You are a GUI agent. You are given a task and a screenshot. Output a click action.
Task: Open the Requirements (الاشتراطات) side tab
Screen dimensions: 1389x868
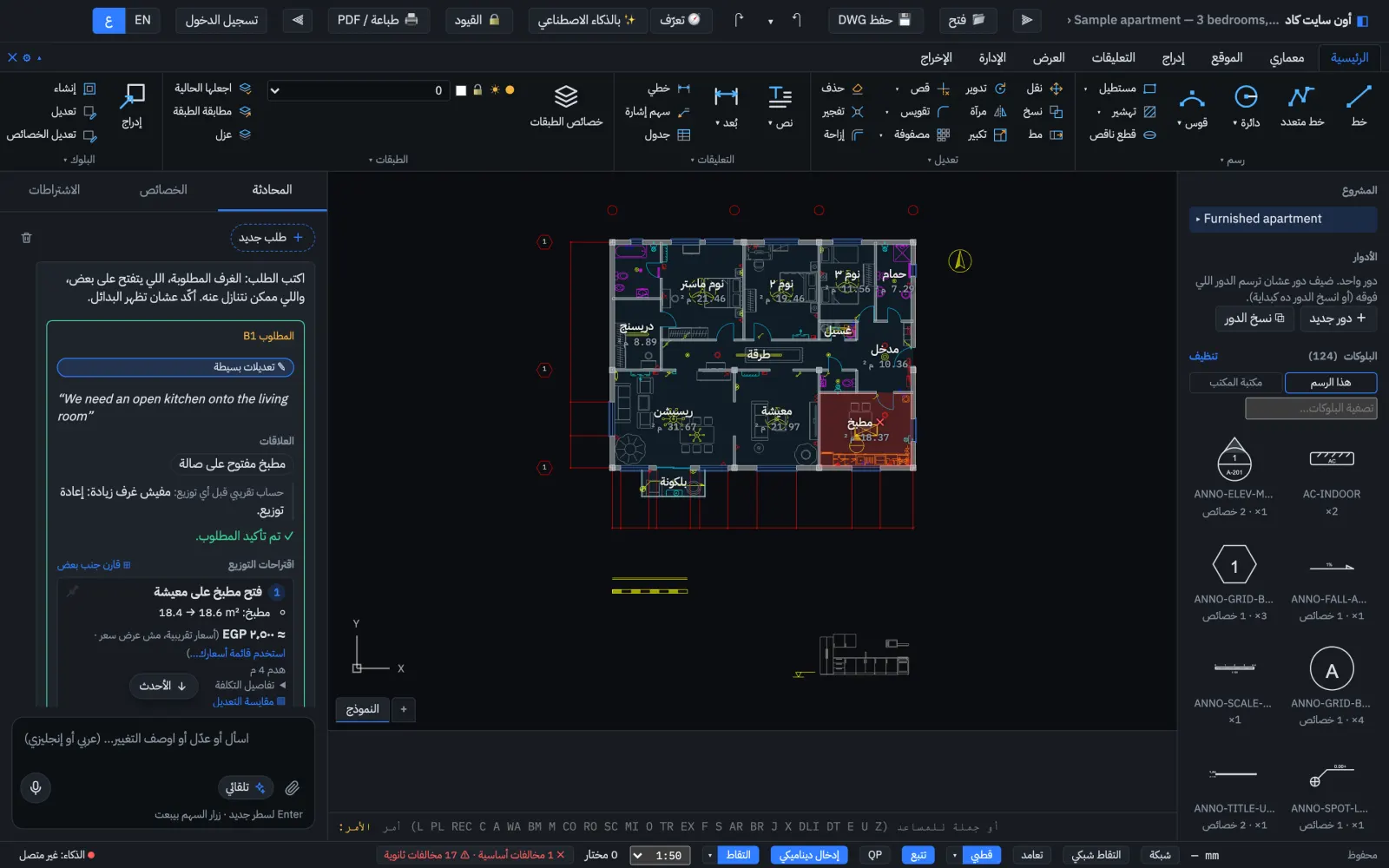pos(55,190)
